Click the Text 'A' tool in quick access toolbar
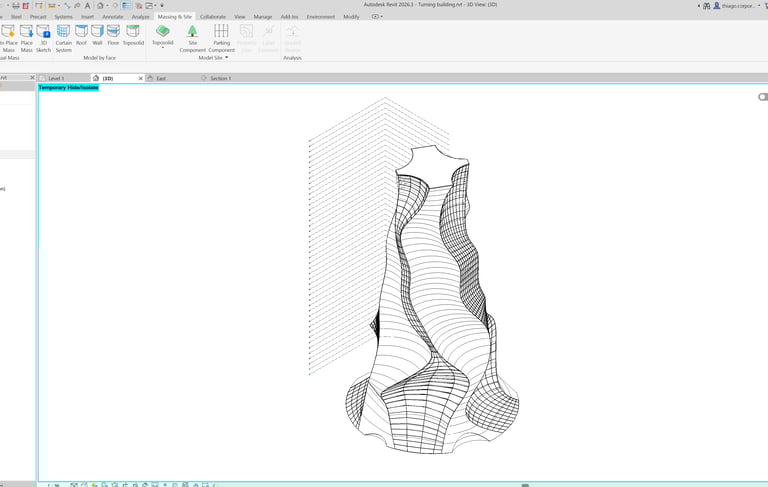The image size is (768, 487). (88, 5)
